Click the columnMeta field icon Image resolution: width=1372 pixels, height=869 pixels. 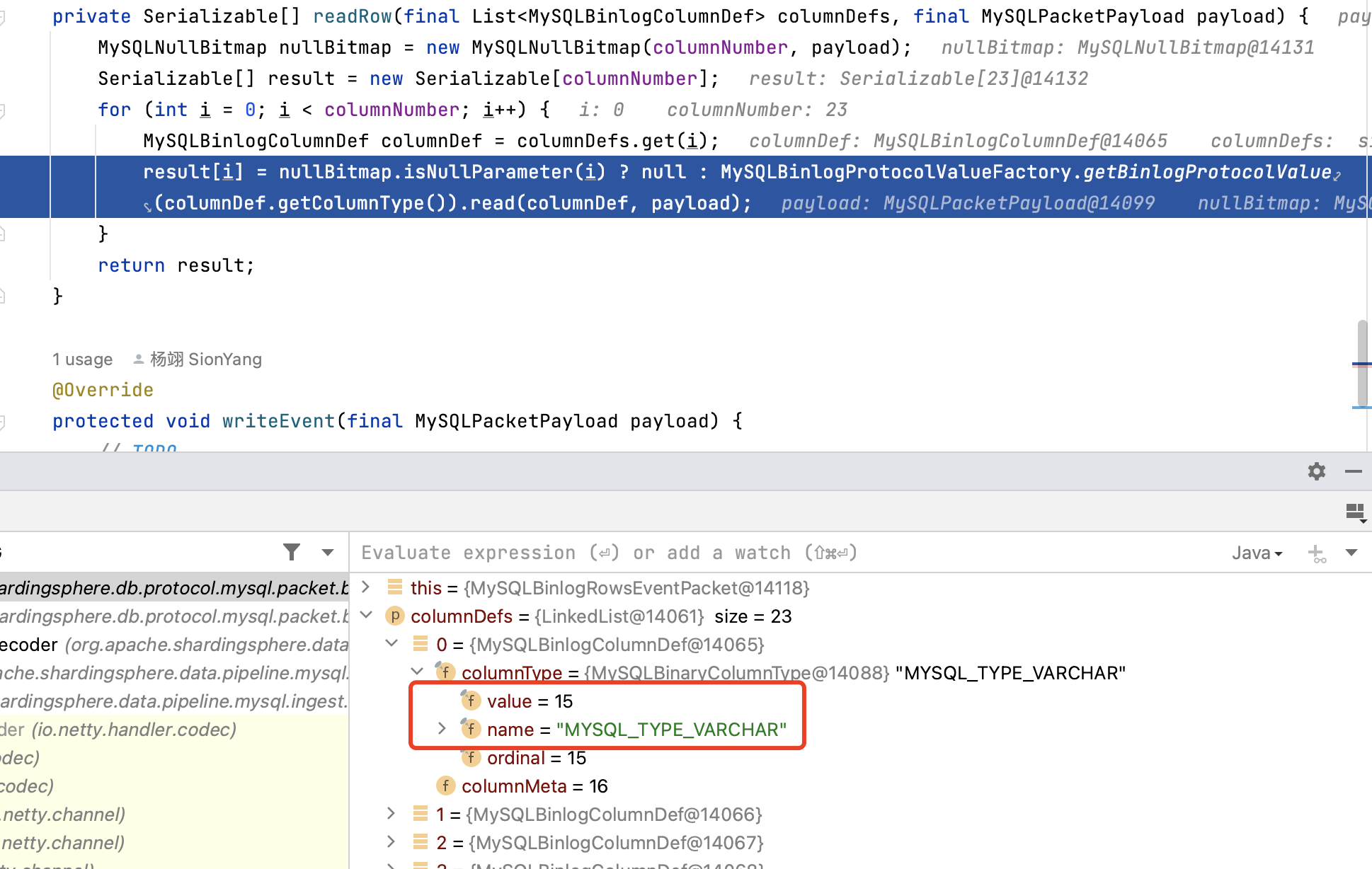tap(445, 786)
